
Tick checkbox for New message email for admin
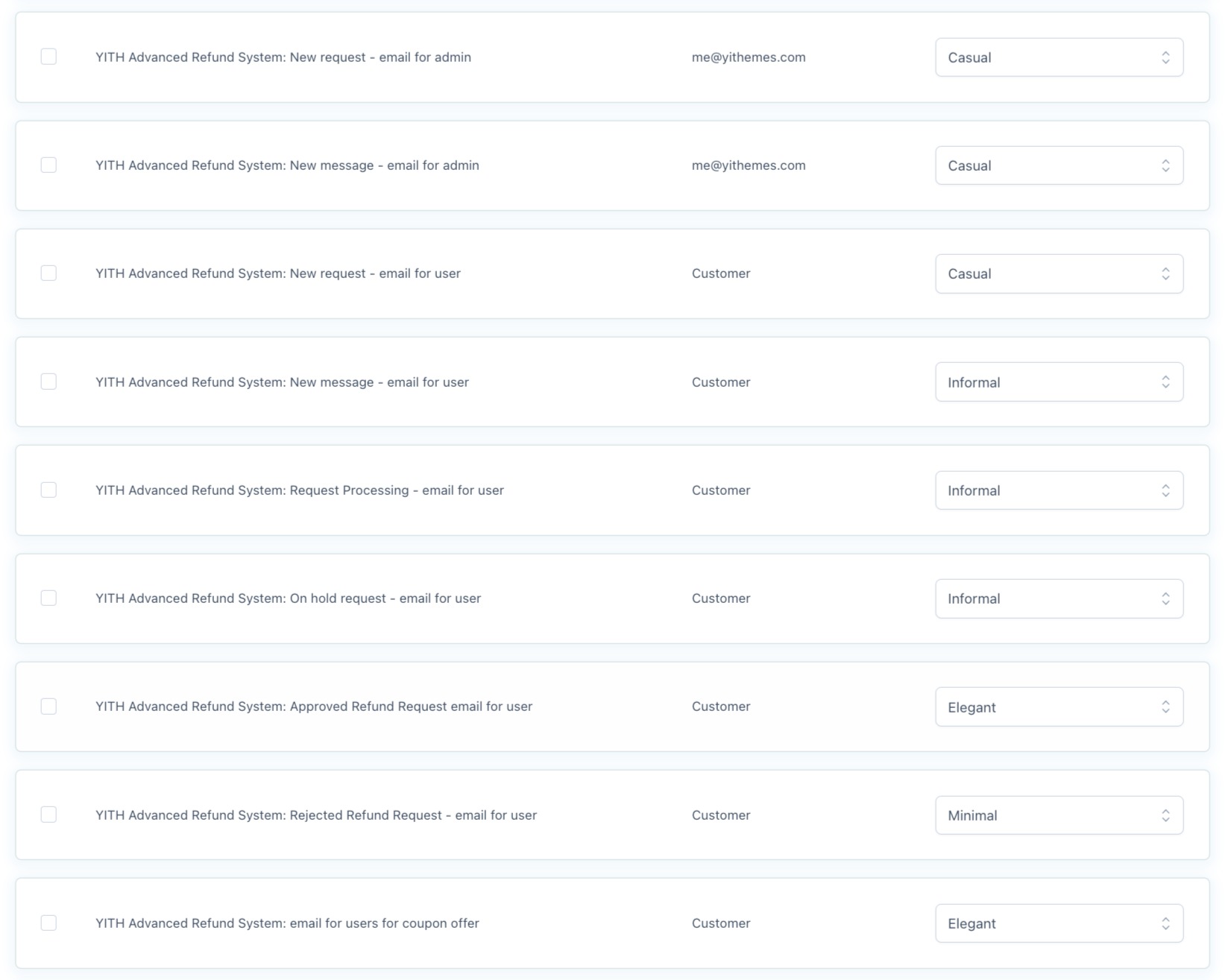coord(48,165)
